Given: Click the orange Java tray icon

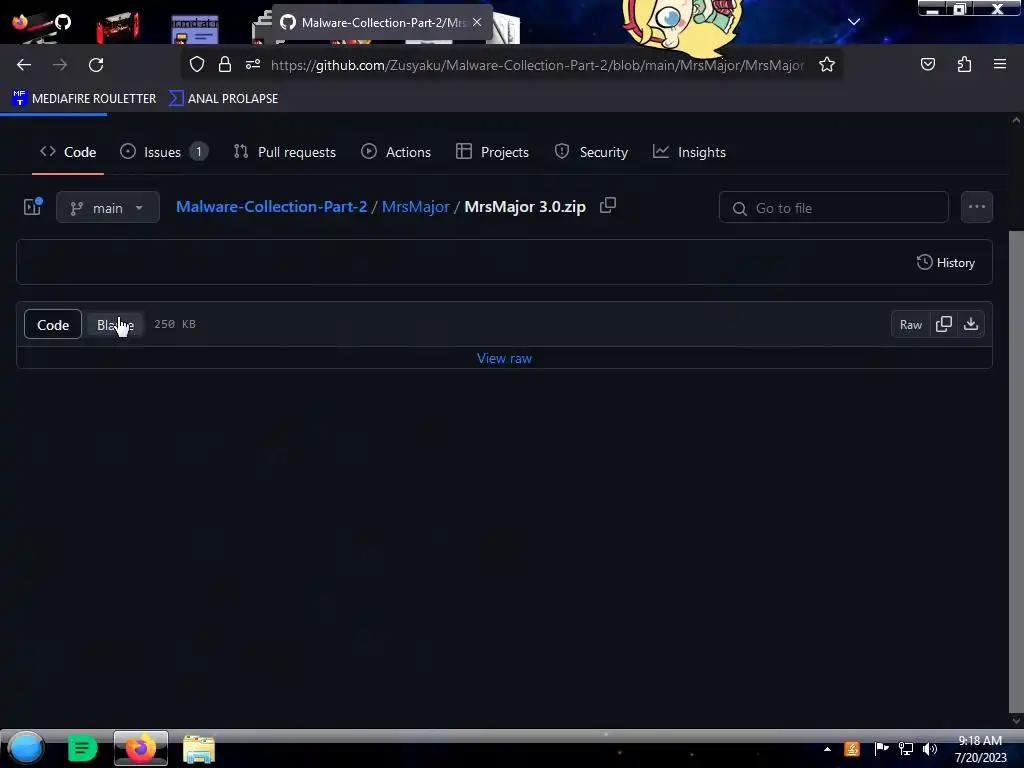Looking at the screenshot, I should [852, 749].
